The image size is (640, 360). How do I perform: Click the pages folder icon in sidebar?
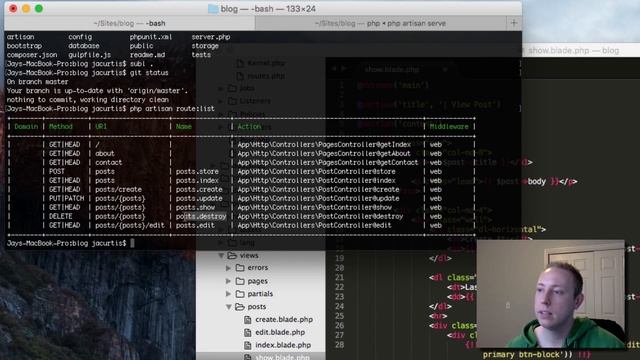pyautogui.click(x=240, y=281)
